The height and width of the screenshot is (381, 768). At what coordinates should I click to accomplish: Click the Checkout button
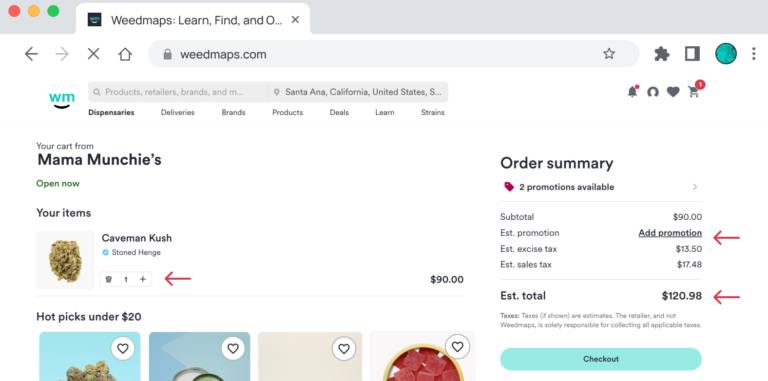pyautogui.click(x=601, y=359)
